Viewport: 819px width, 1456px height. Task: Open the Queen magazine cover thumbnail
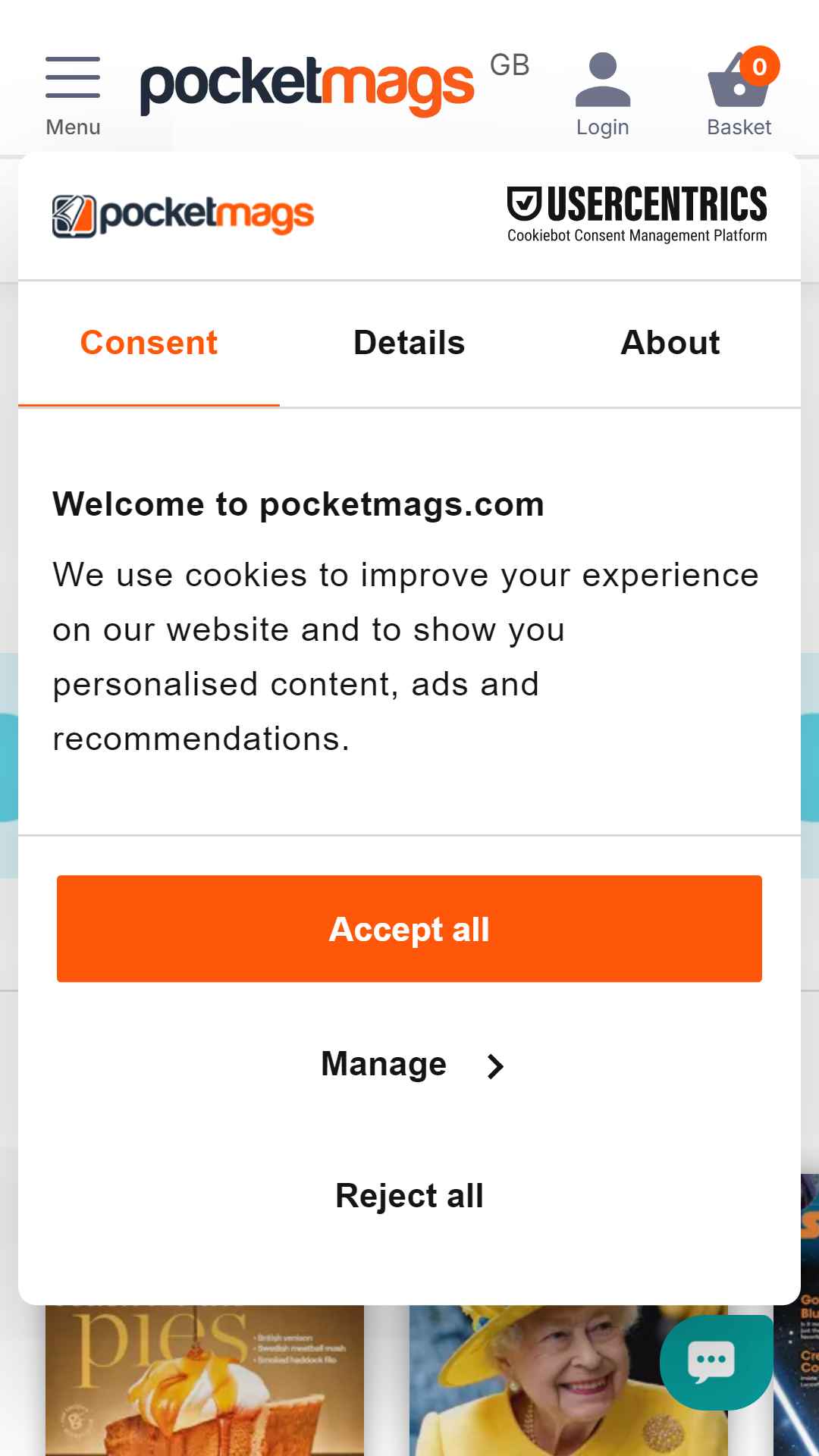[569, 1380]
